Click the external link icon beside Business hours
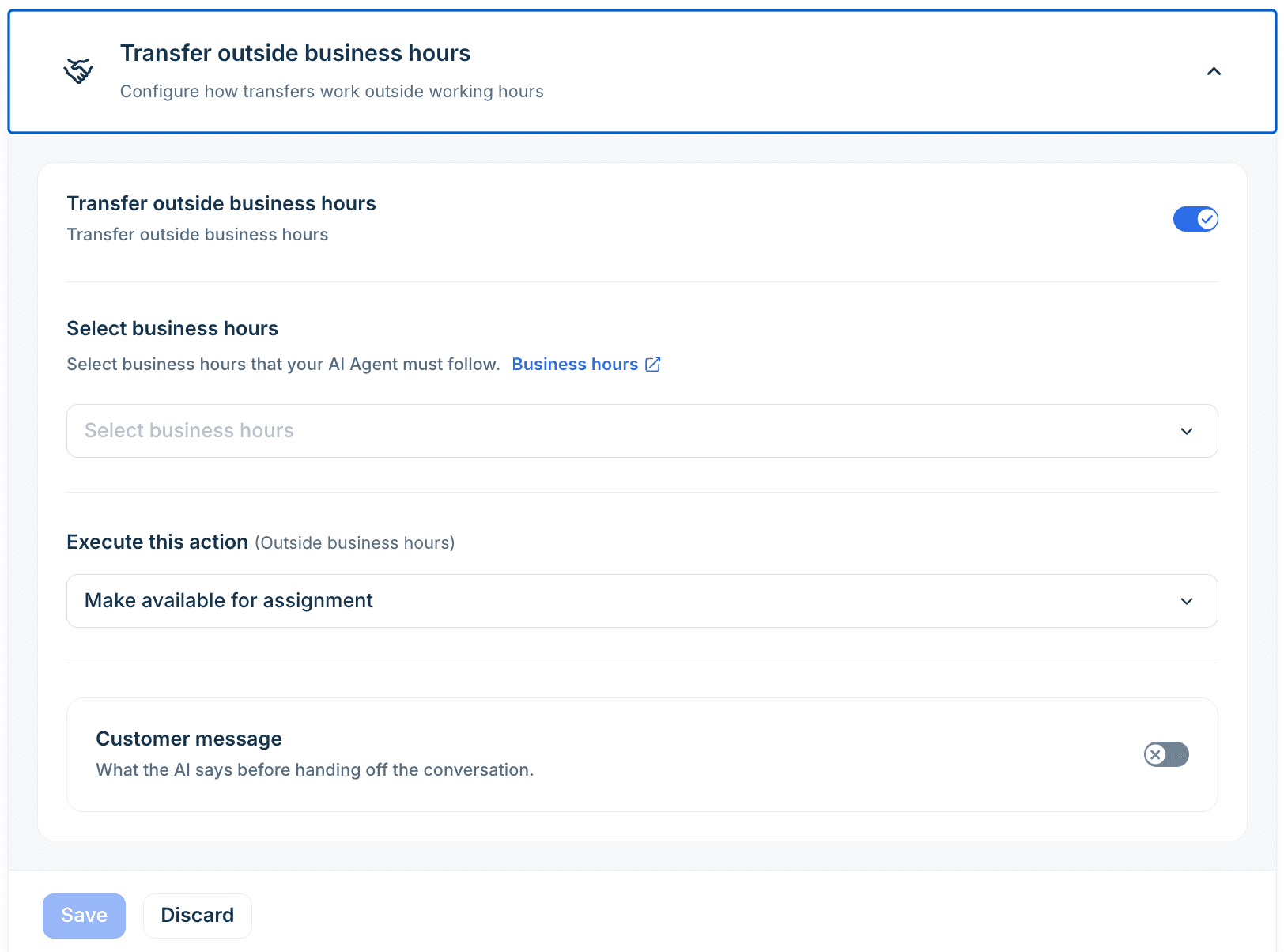 tap(653, 364)
